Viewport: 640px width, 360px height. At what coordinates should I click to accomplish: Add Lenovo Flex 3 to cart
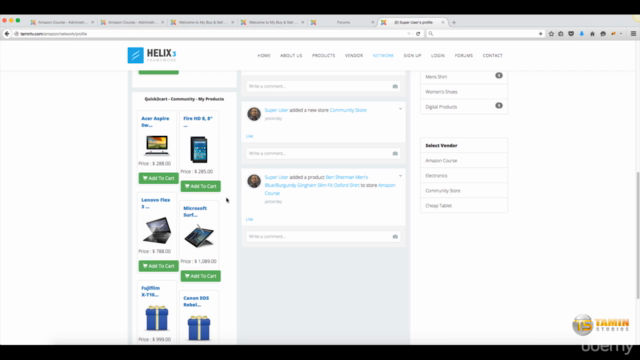click(x=158, y=266)
